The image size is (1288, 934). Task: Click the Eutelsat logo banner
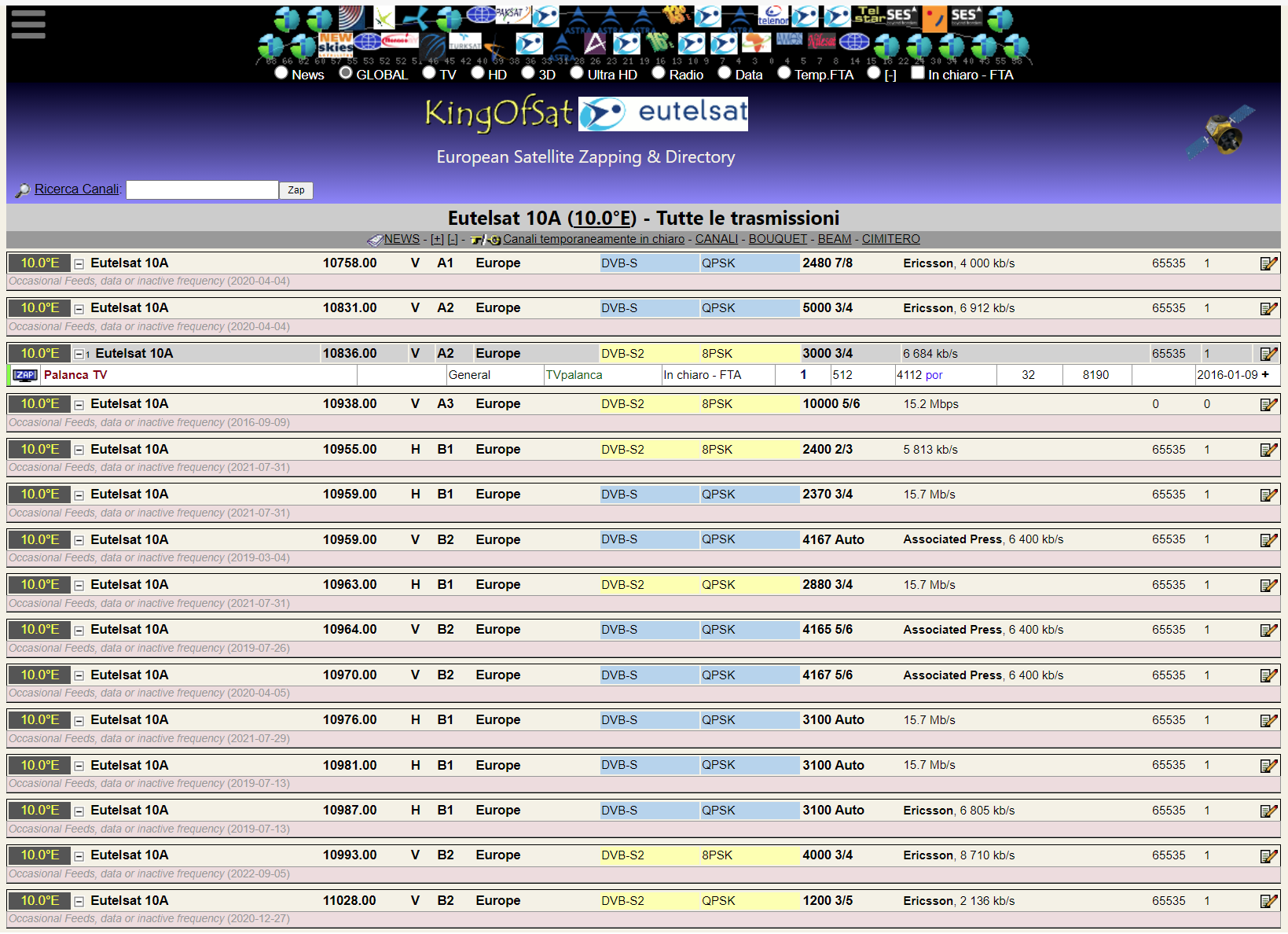coord(662,113)
